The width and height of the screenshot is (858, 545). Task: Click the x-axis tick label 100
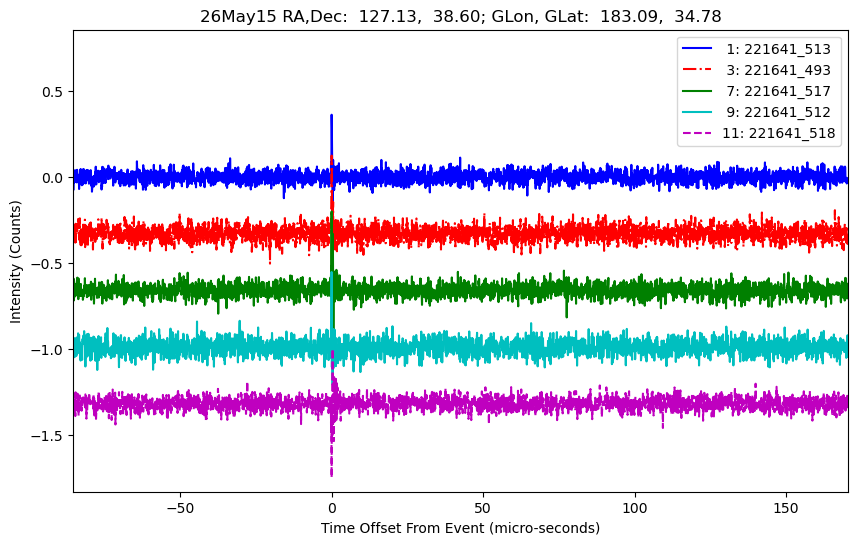point(635,508)
